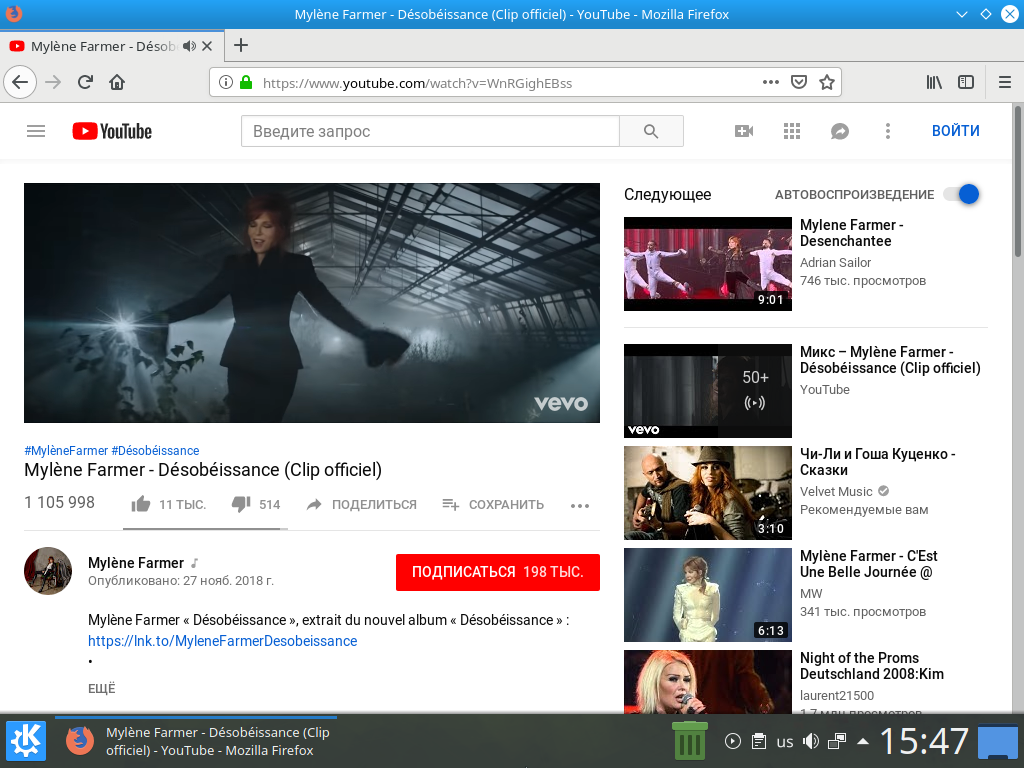Like the video with thumbs up

(x=141, y=505)
